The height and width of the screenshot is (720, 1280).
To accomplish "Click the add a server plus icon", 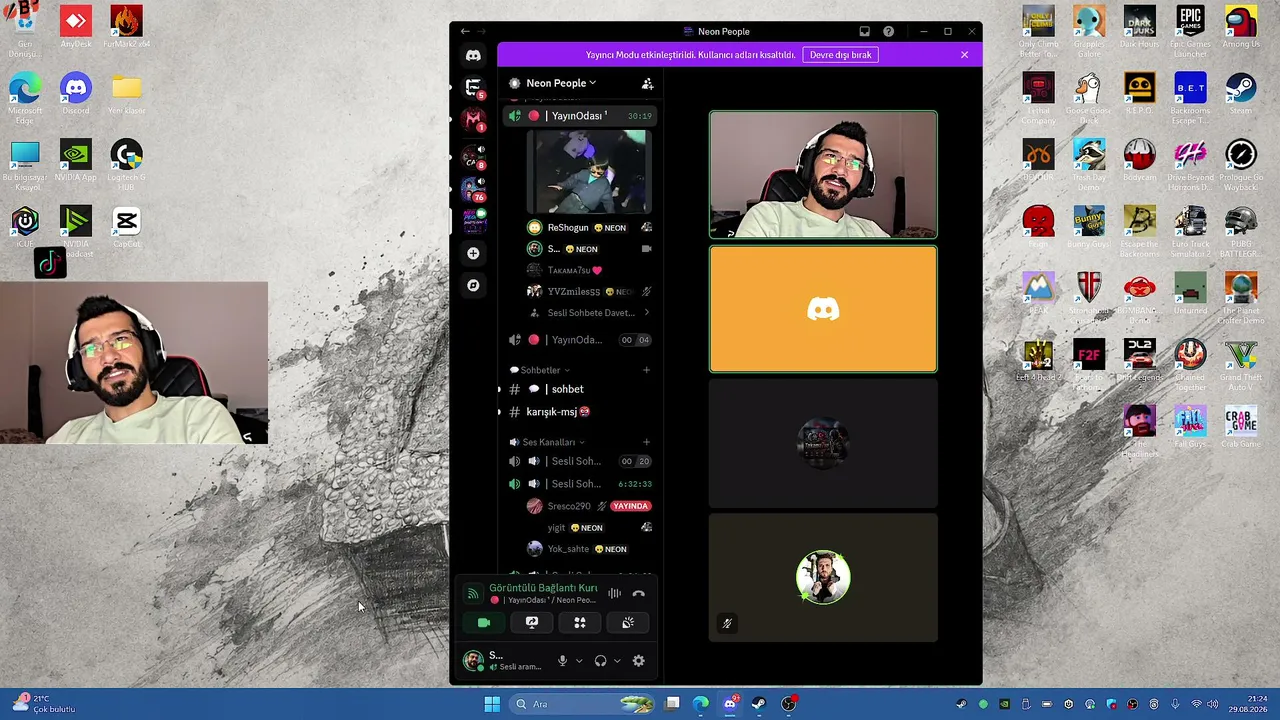I will pyautogui.click(x=473, y=253).
